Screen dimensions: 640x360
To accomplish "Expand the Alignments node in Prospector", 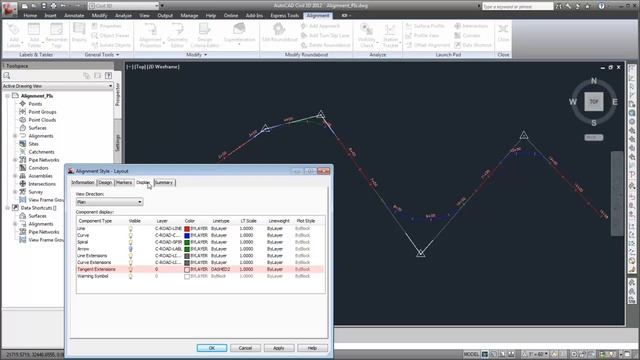I will click(x=15, y=136).
